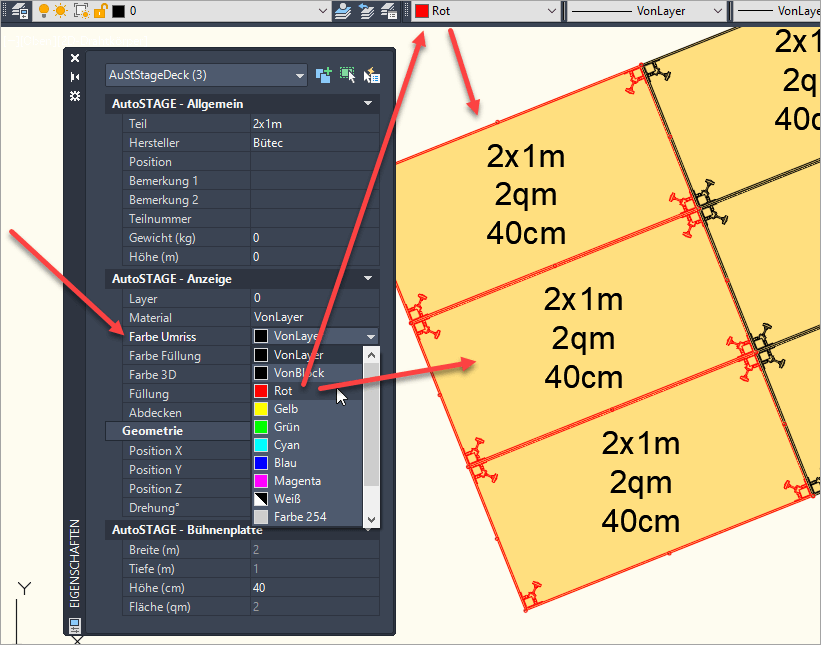Select the Drehung° property row
The width and height of the screenshot is (821, 645).
[x=187, y=508]
